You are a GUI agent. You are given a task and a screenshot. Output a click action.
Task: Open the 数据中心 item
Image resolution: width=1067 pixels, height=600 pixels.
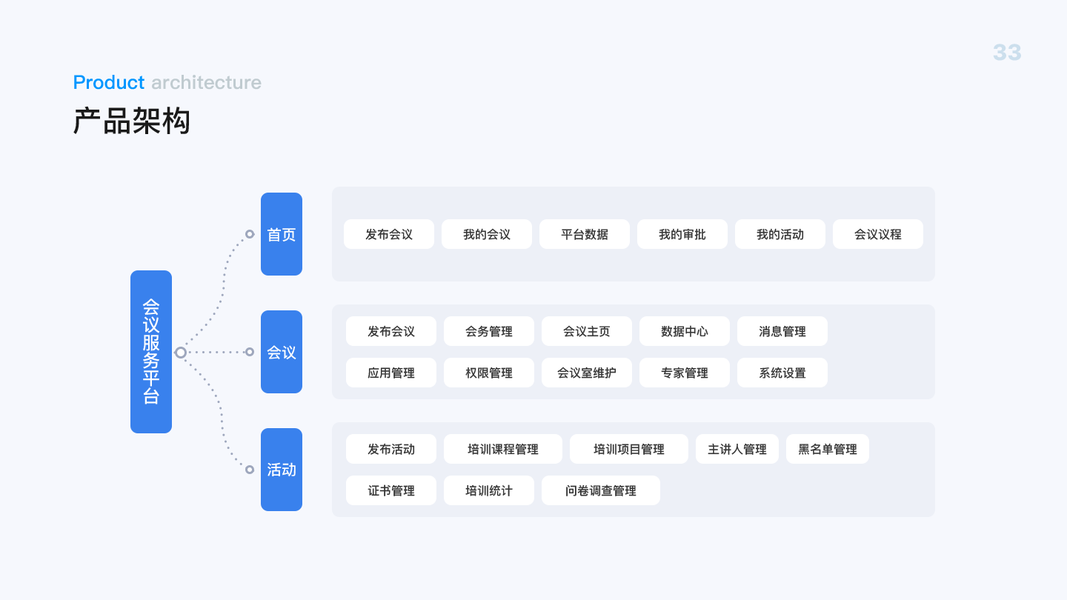click(x=684, y=331)
